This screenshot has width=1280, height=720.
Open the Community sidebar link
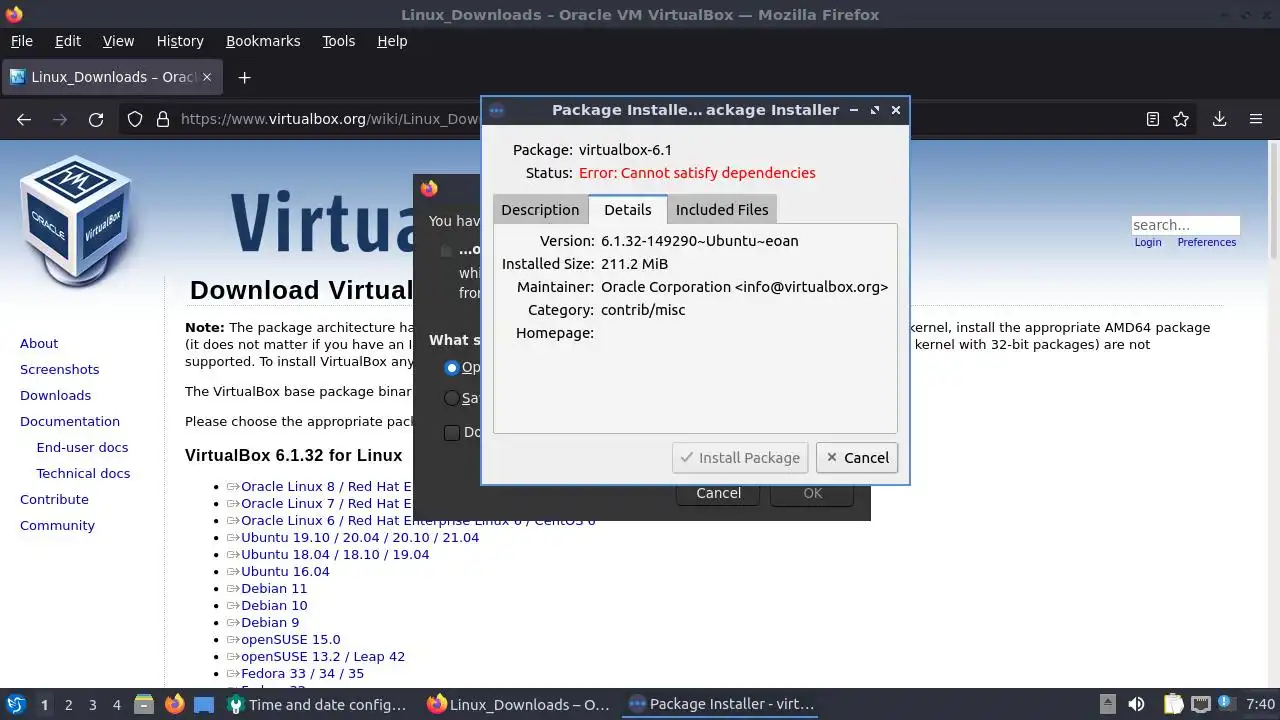57,525
